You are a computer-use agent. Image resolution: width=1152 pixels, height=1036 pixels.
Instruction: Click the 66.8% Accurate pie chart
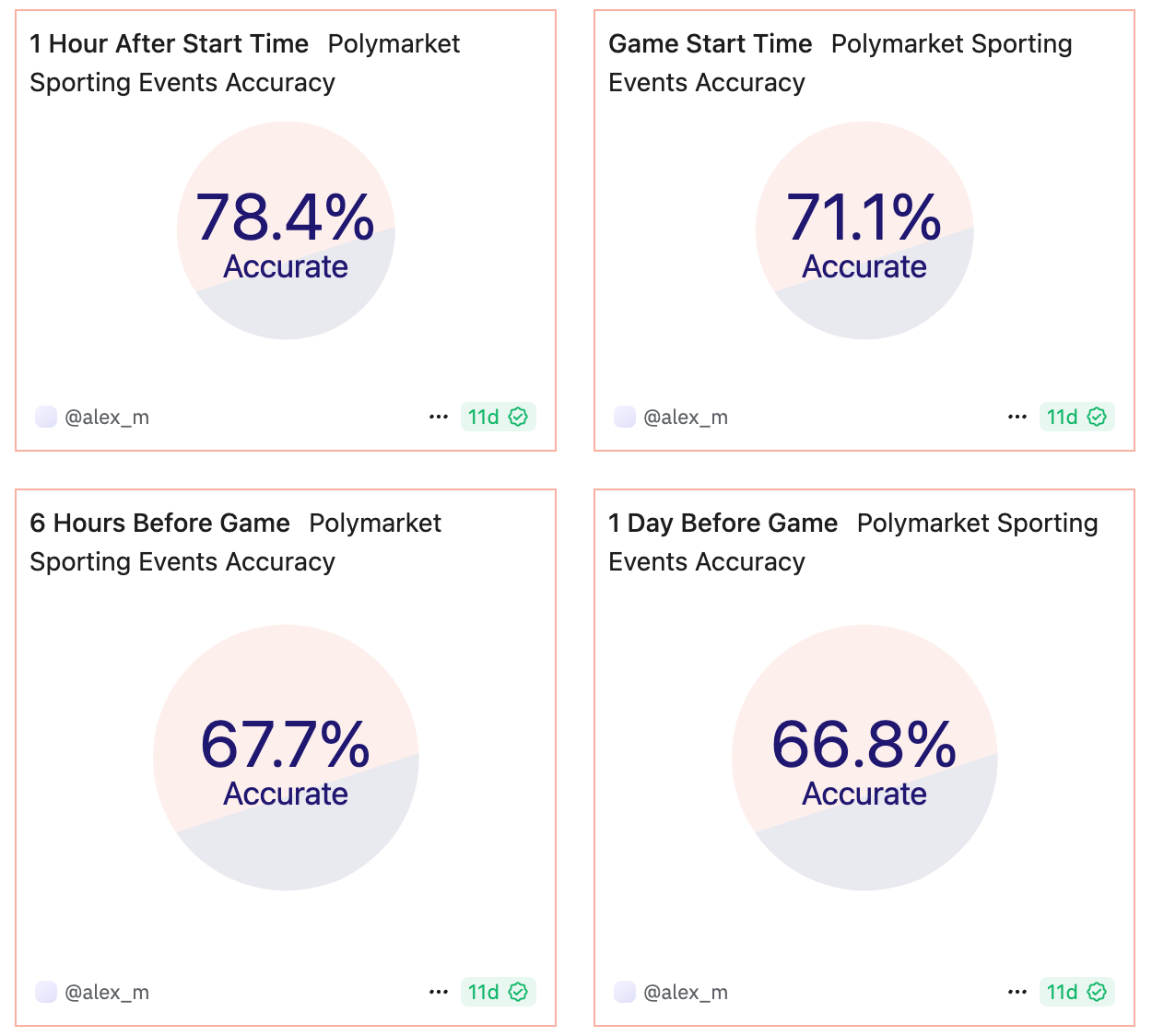(x=864, y=758)
